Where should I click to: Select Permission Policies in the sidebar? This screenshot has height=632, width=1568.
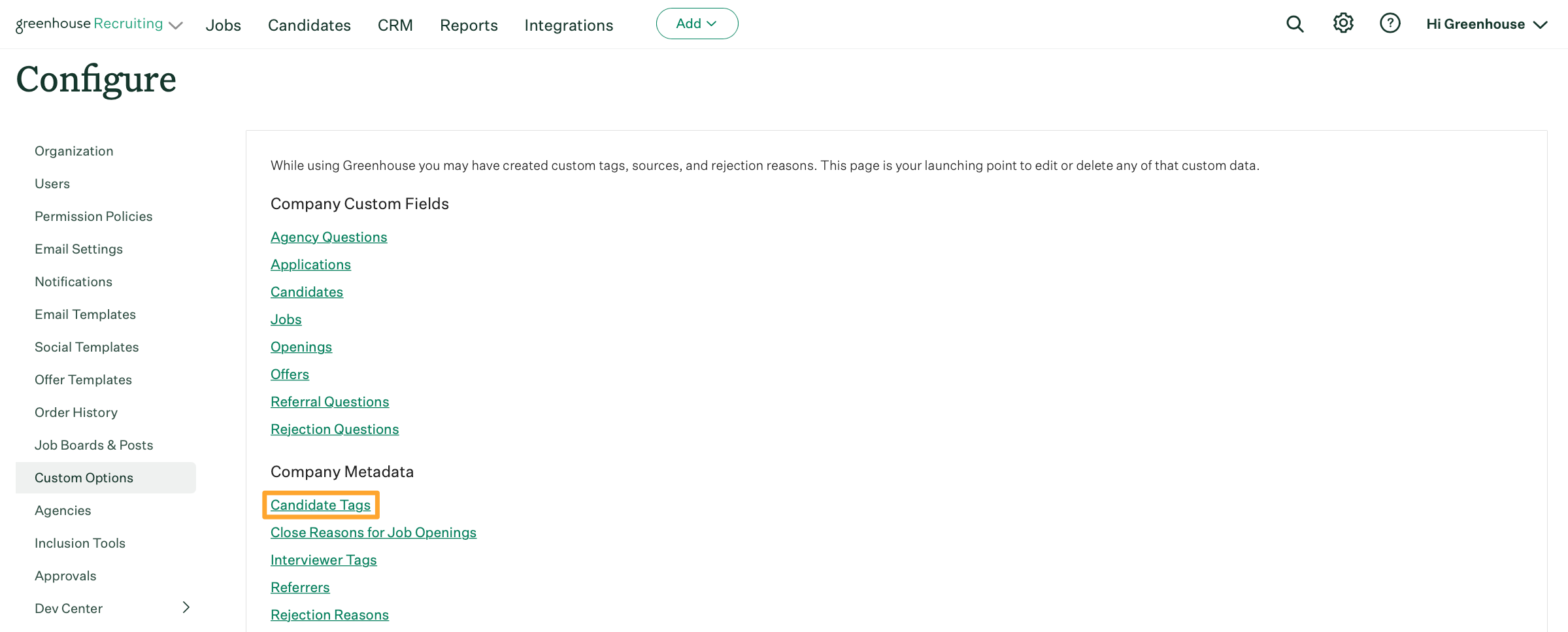point(93,216)
